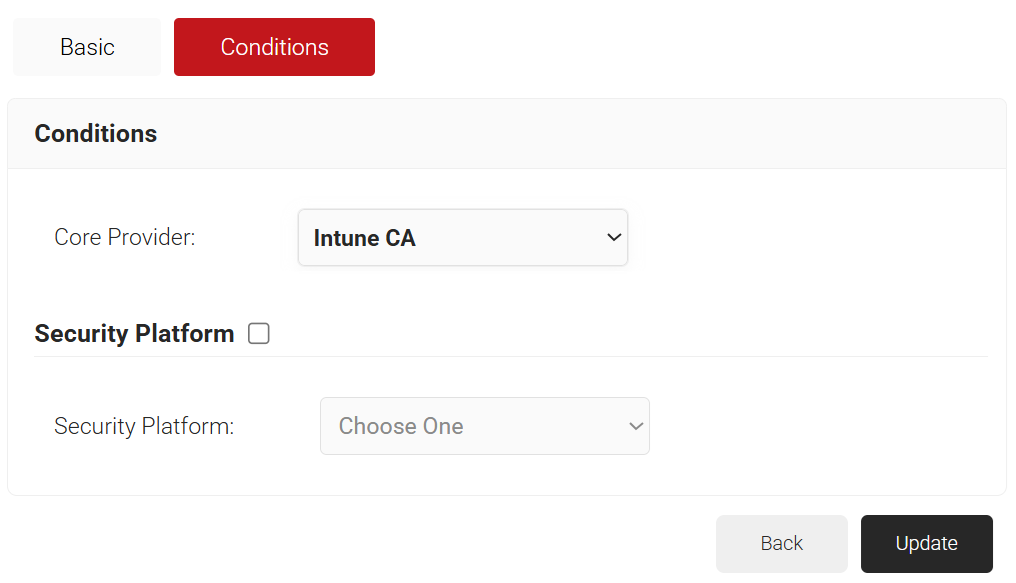Click the black Update button
This screenshot has height=583, width=1016.
926,543
